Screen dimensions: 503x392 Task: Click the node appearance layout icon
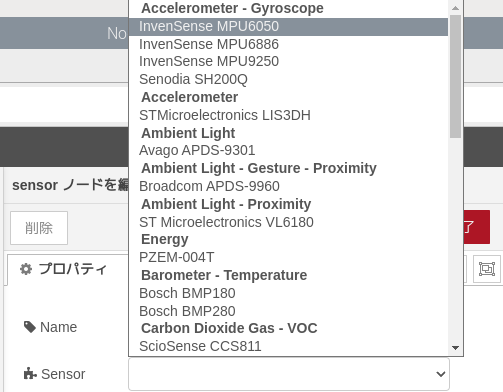(x=487, y=269)
